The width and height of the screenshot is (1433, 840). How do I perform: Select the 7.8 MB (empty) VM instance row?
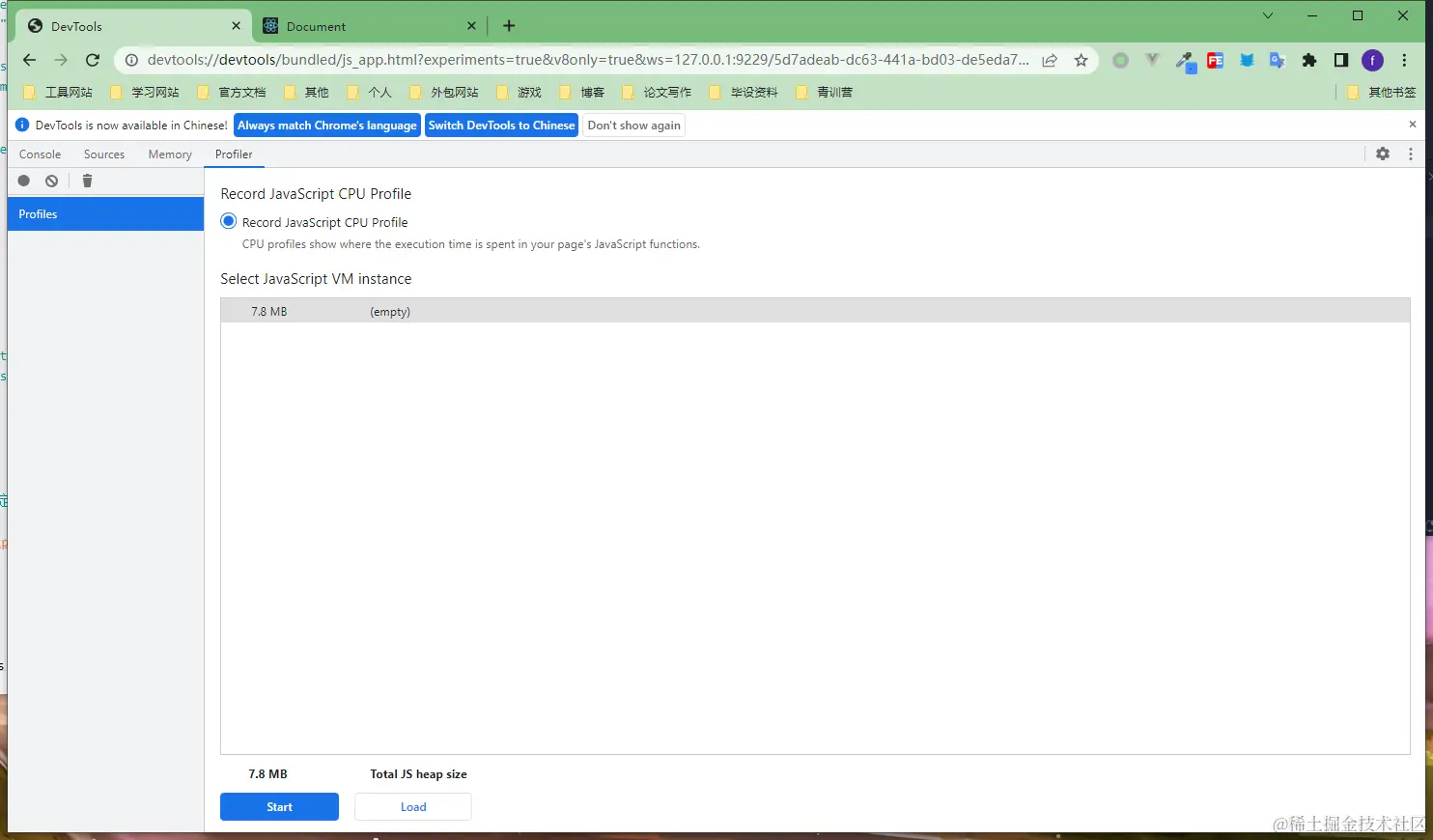[815, 311]
